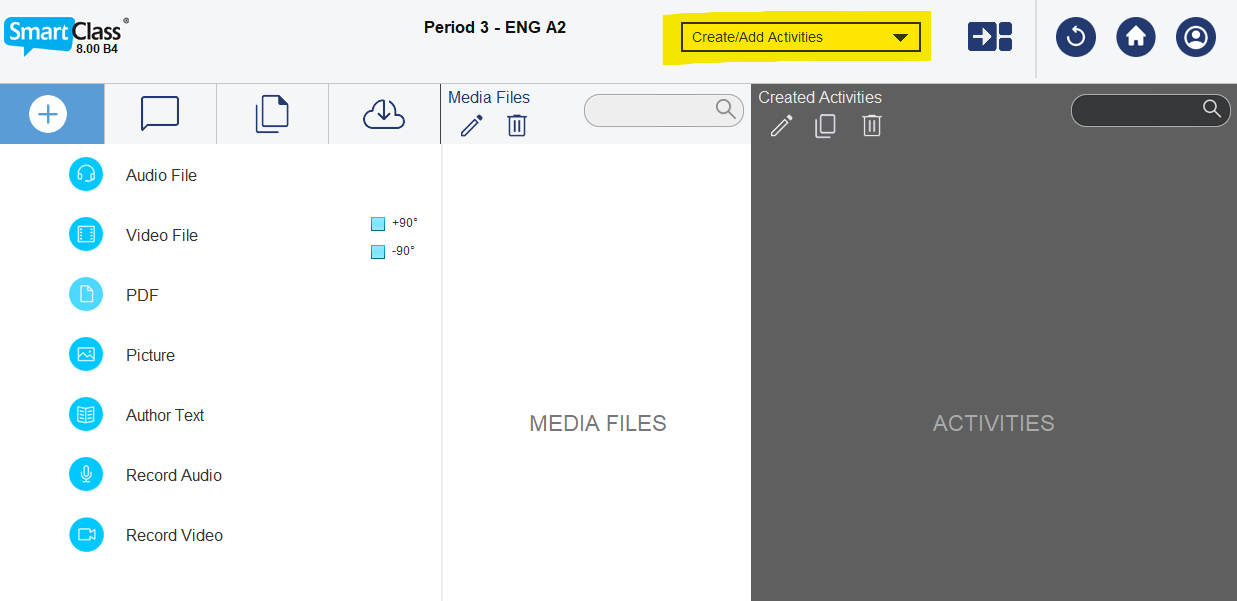Click the Video File filmstrip icon
Viewport: 1237px width, 601px height.
coord(86,234)
